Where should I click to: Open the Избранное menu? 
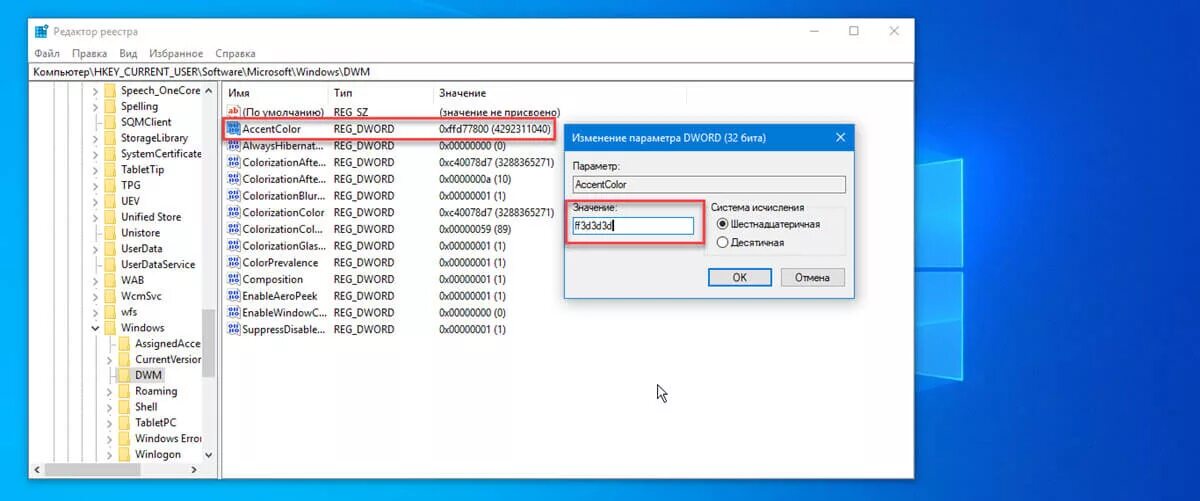coord(176,53)
